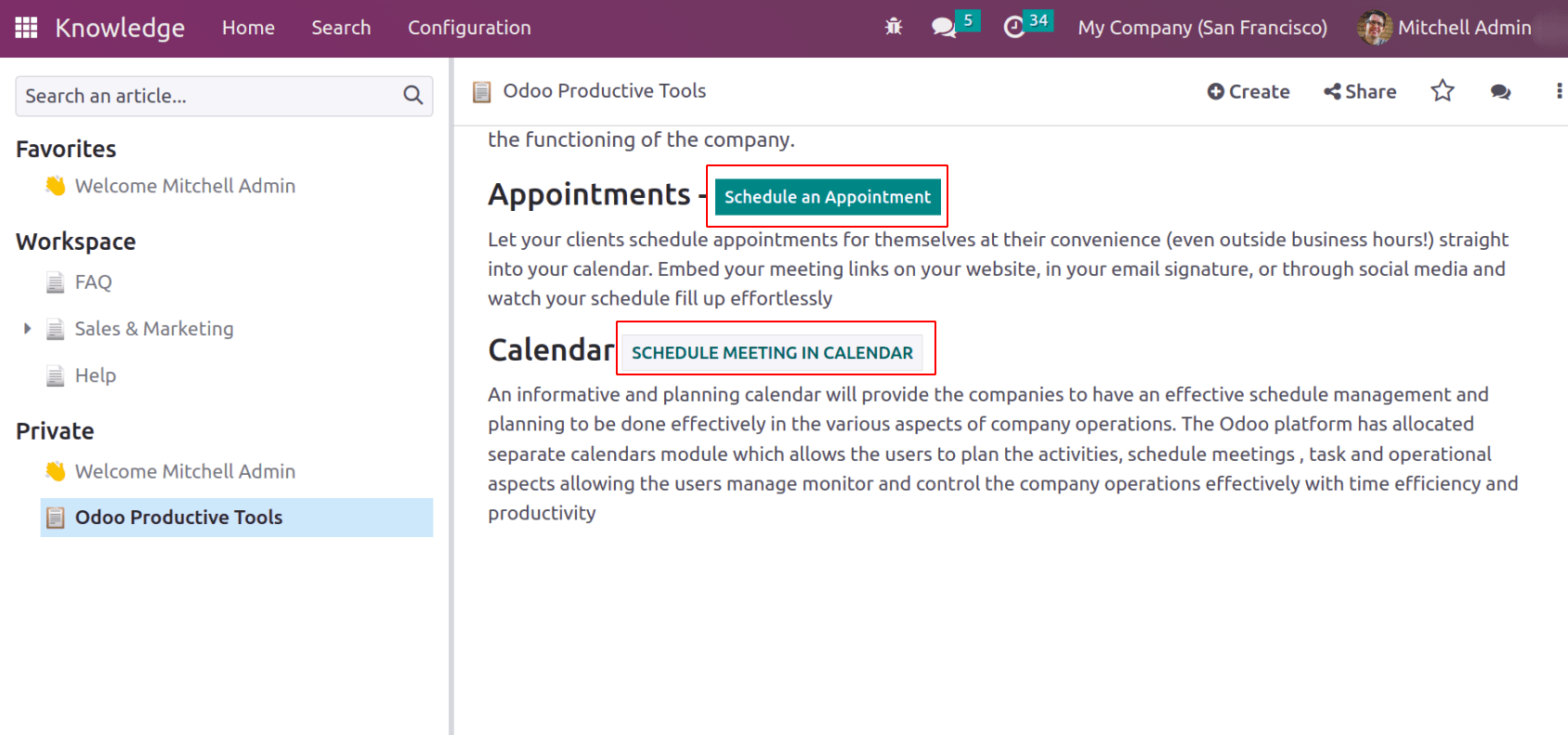Click the wave emoji under Private
Screen dimensions: 1568x735
[x=56, y=471]
